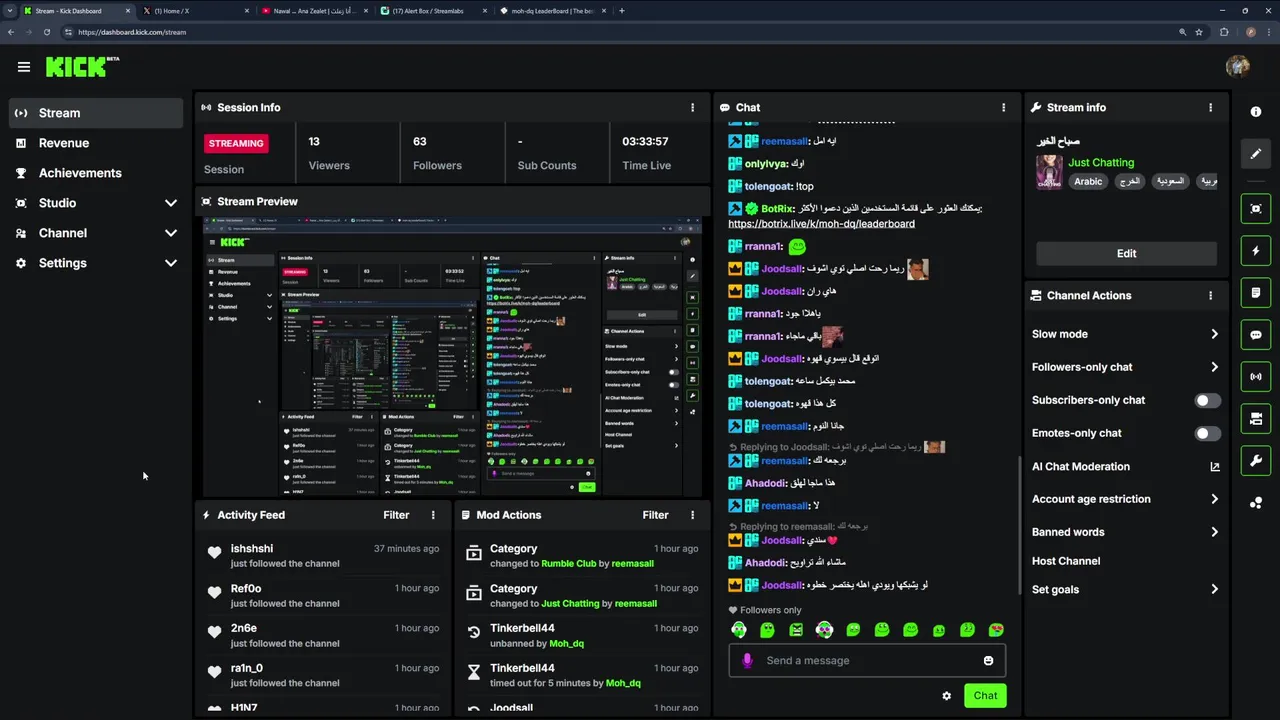Click the Just Chatting category thumbnail
The height and width of the screenshot is (720, 1280).
click(1049, 172)
